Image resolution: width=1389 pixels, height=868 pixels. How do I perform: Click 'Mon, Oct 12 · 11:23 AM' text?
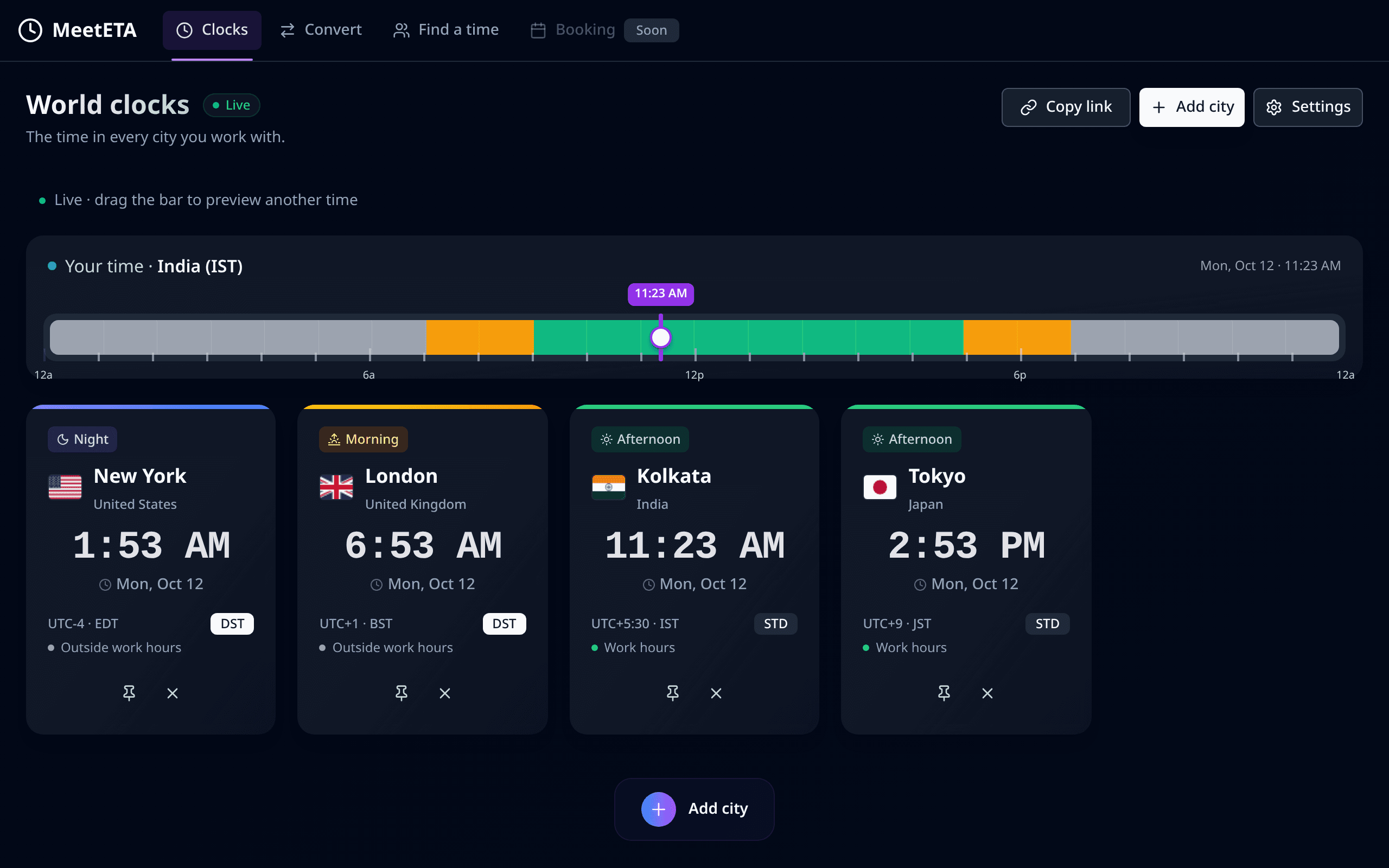(1270, 266)
